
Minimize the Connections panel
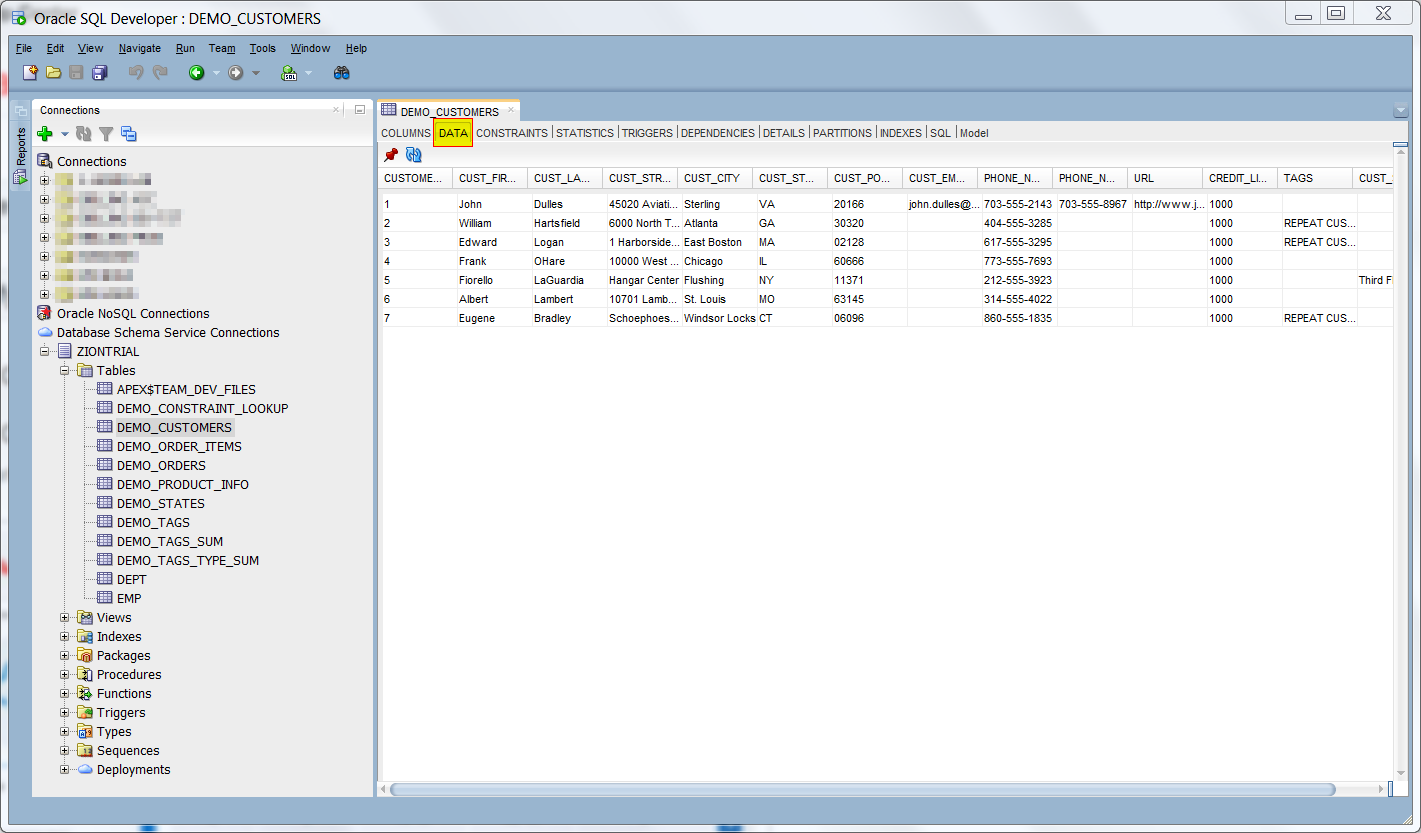[360, 110]
